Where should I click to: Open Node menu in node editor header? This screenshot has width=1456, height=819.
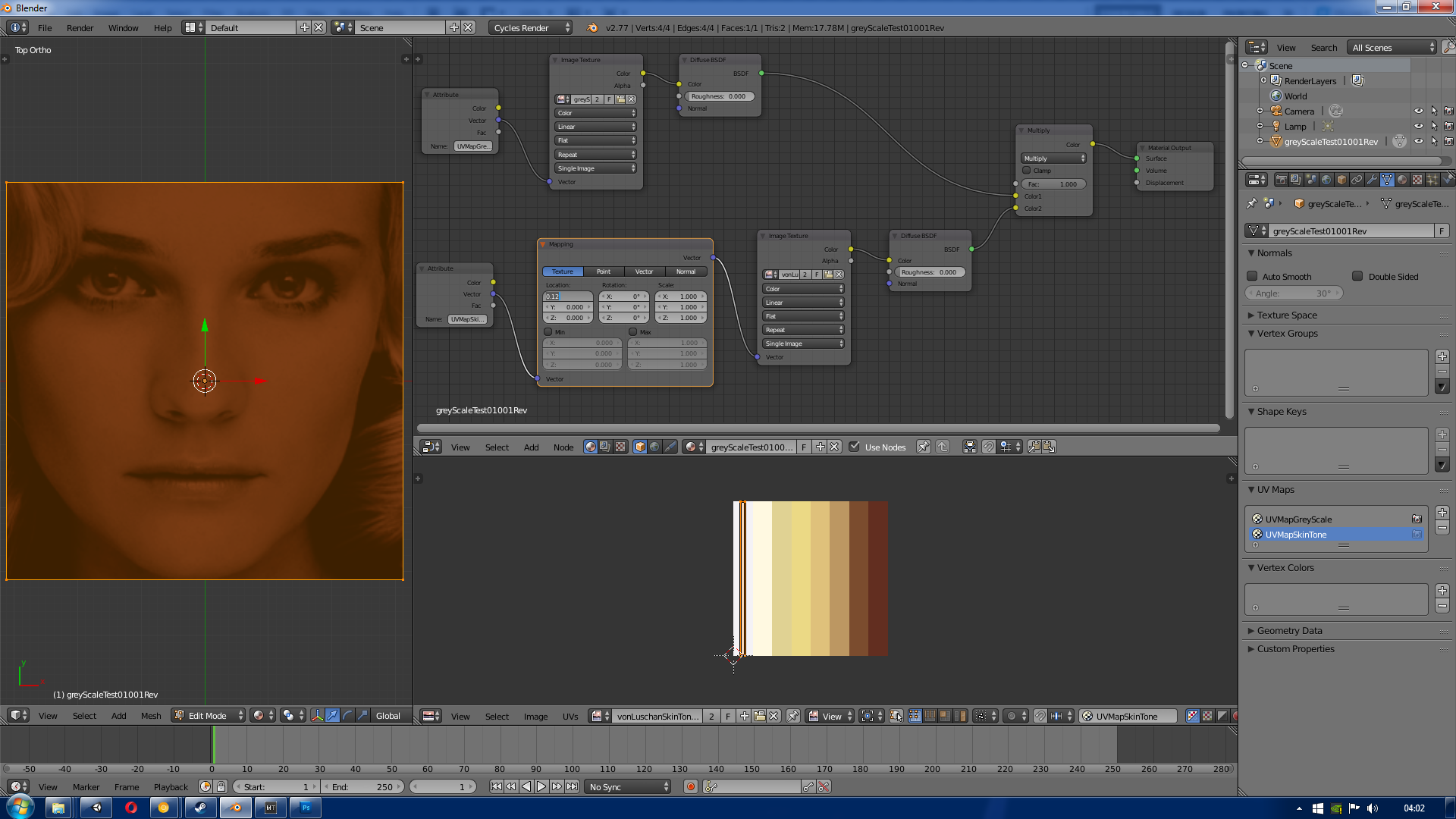tap(563, 447)
